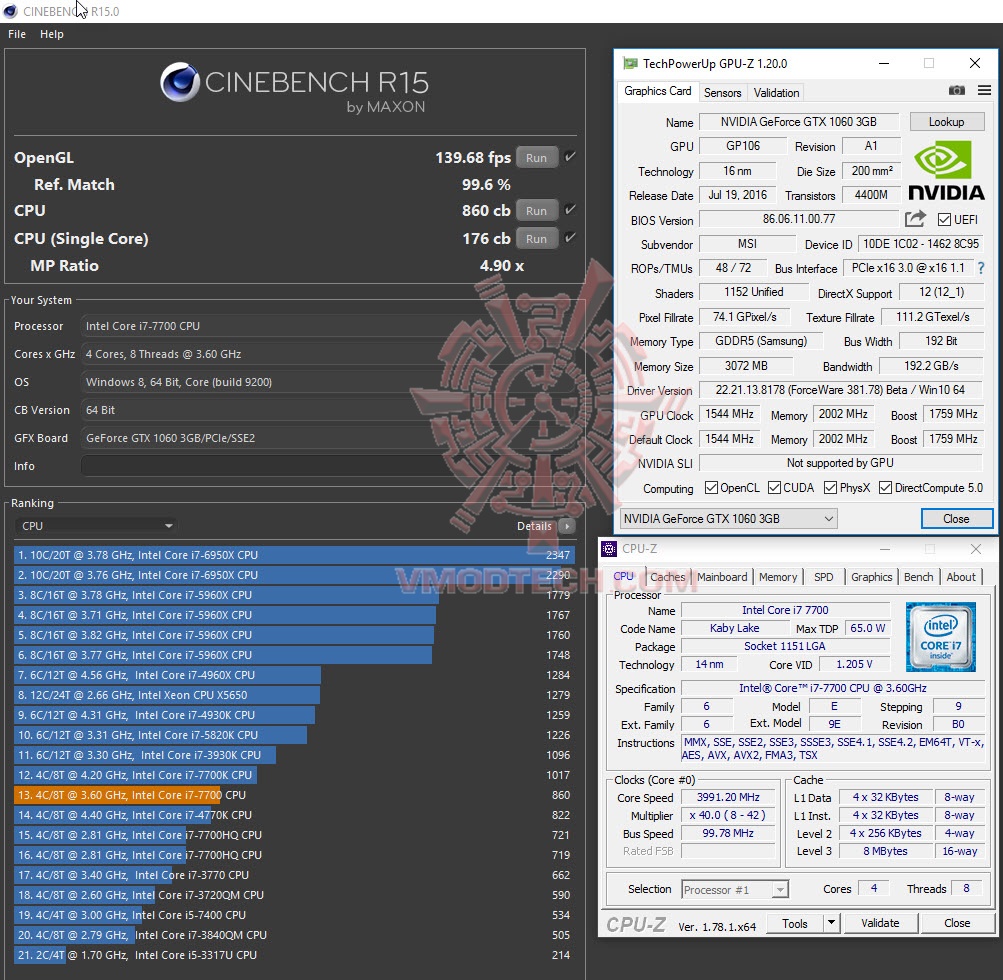The image size is (1003, 980).
Task: Toggle the UEFI checkbox in GPU-Z
Action: pyautogui.click(x=944, y=220)
